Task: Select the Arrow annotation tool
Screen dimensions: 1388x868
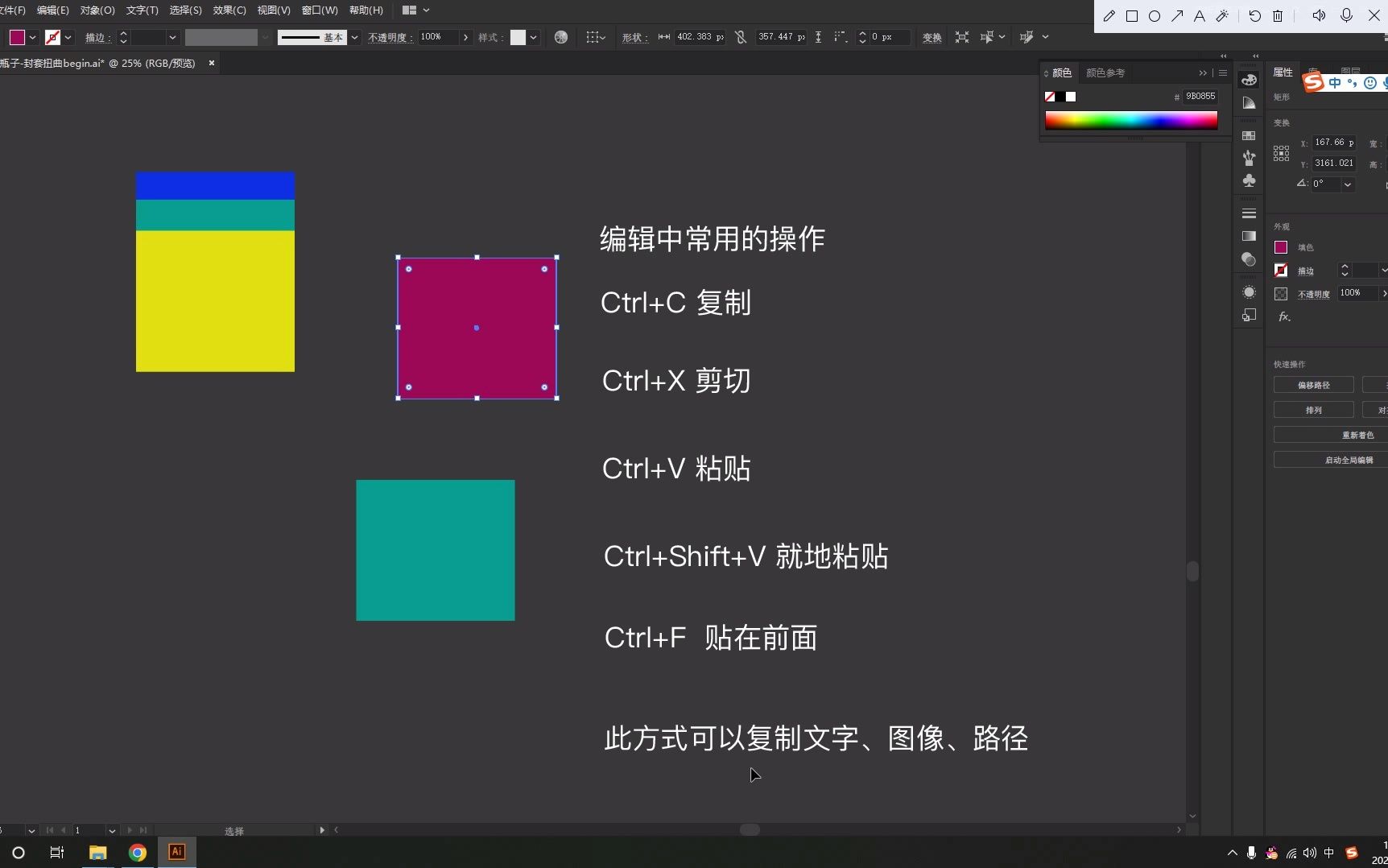Action: click(1177, 15)
